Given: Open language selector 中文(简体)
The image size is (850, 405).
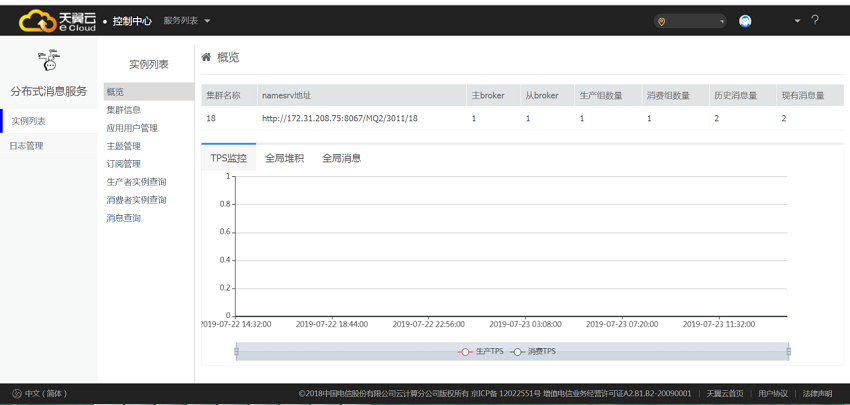Looking at the screenshot, I should coord(46,394).
